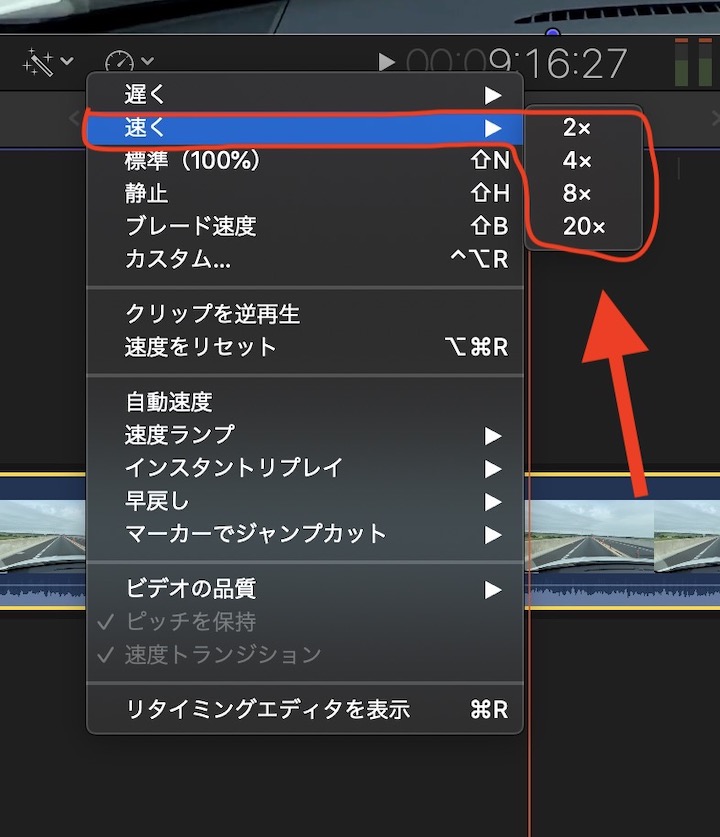Choose 2× fast speed
The width and height of the screenshot is (720, 837).
(x=583, y=128)
